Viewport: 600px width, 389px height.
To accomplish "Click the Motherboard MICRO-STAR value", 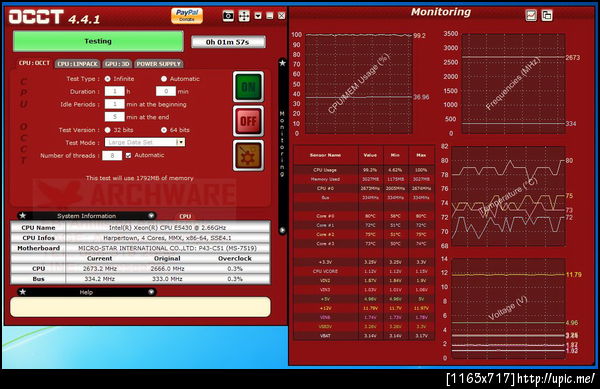I will click(x=168, y=248).
